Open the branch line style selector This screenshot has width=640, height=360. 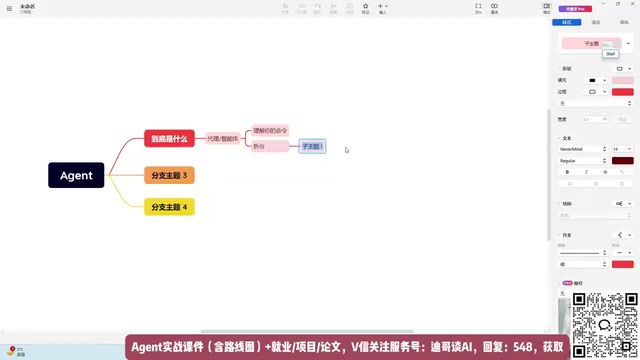tap(583, 253)
